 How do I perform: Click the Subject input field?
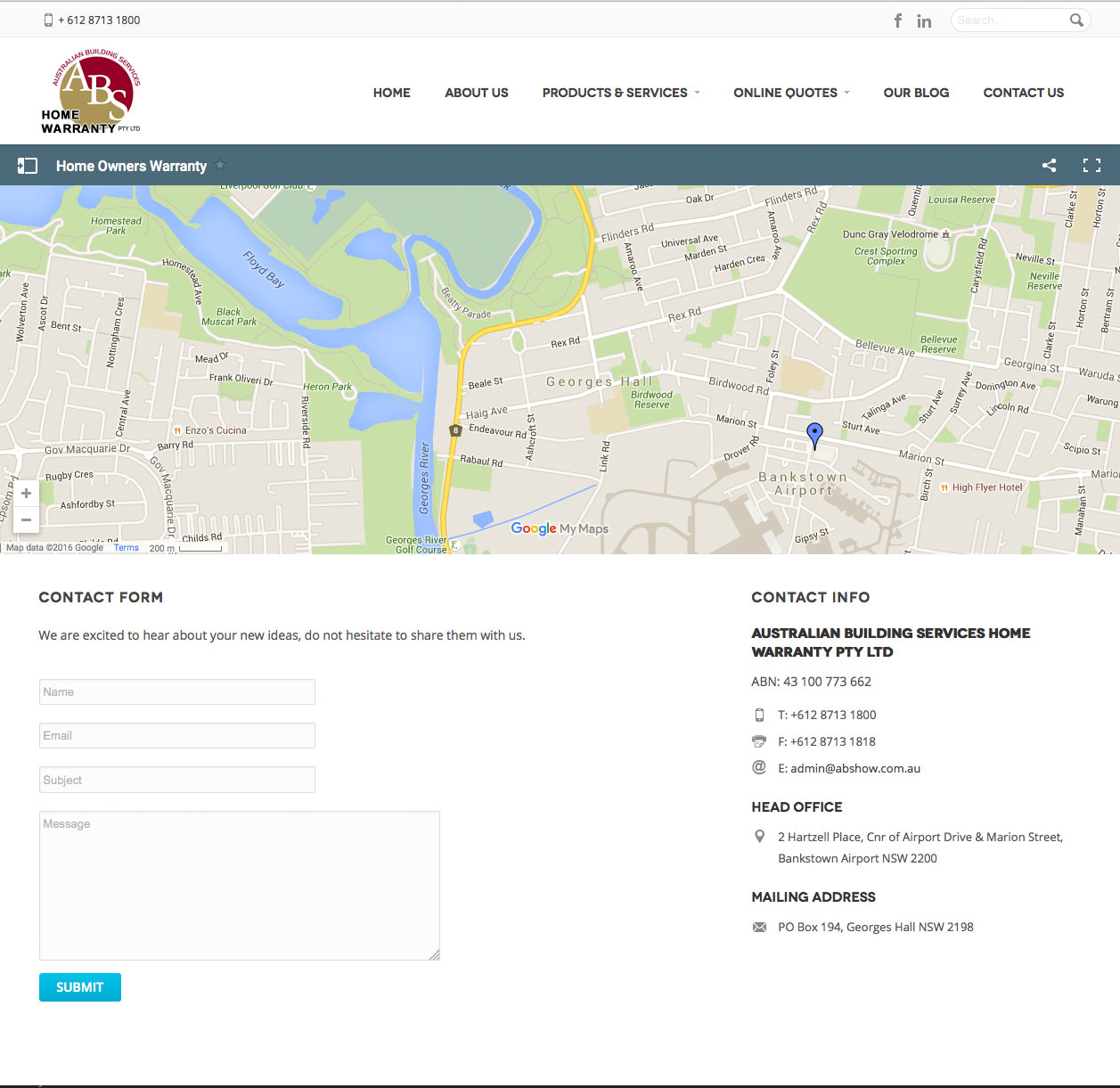point(177,780)
